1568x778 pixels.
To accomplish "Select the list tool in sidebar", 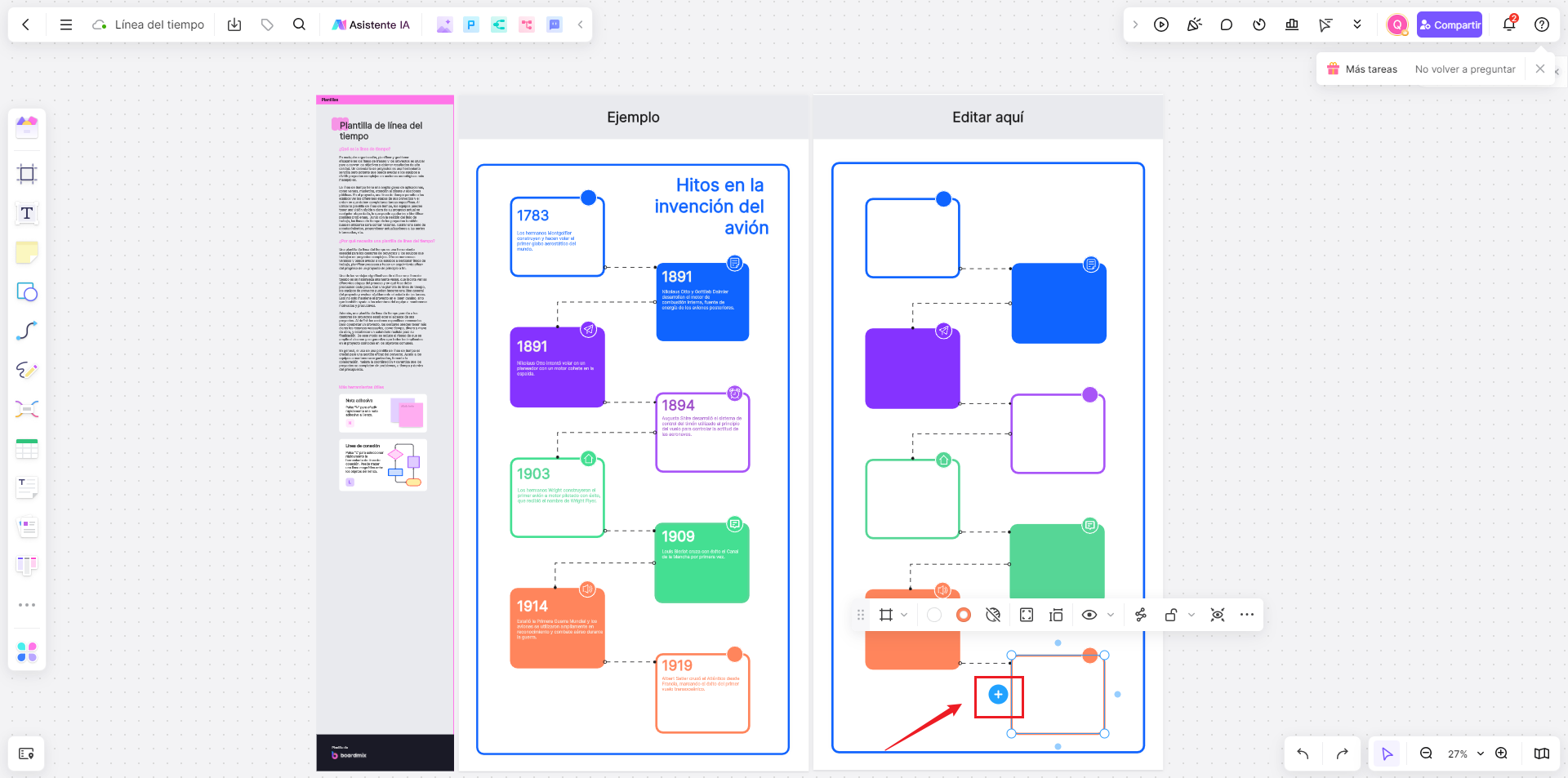I will coord(27,527).
